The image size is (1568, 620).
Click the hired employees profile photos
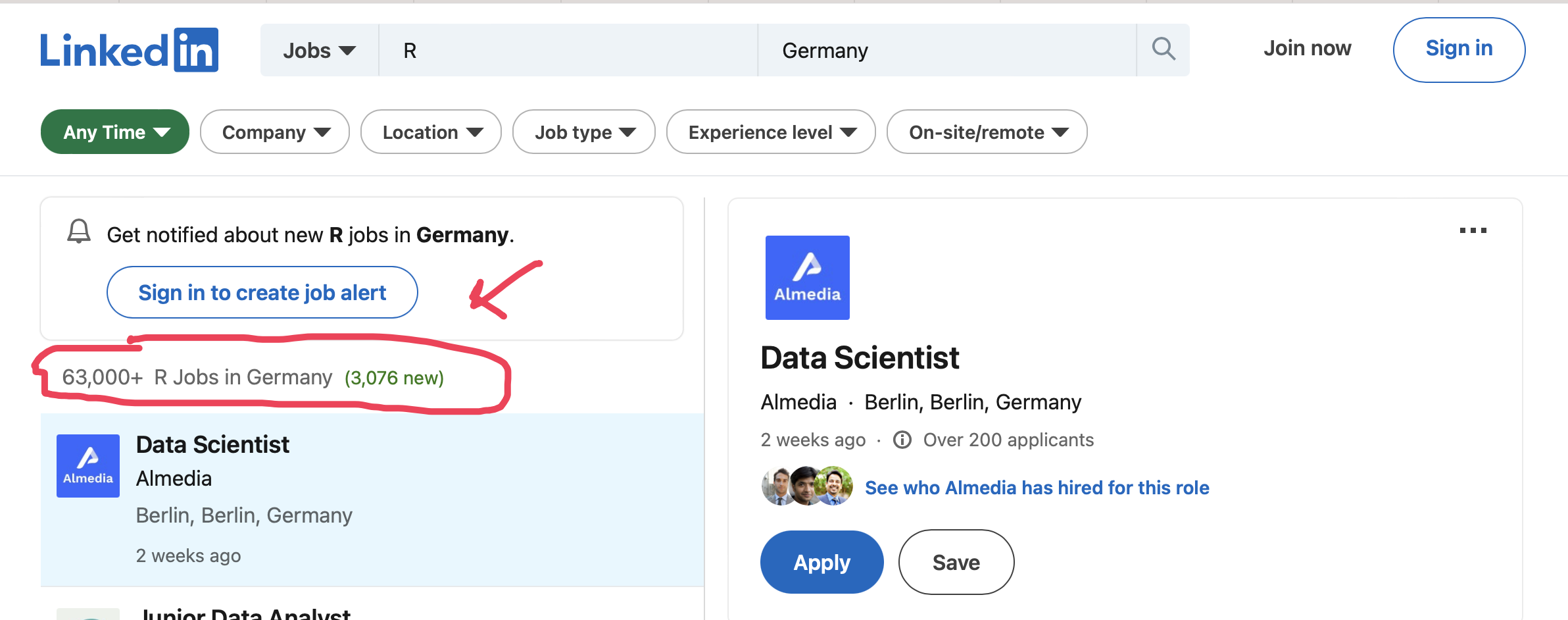coord(807,486)
